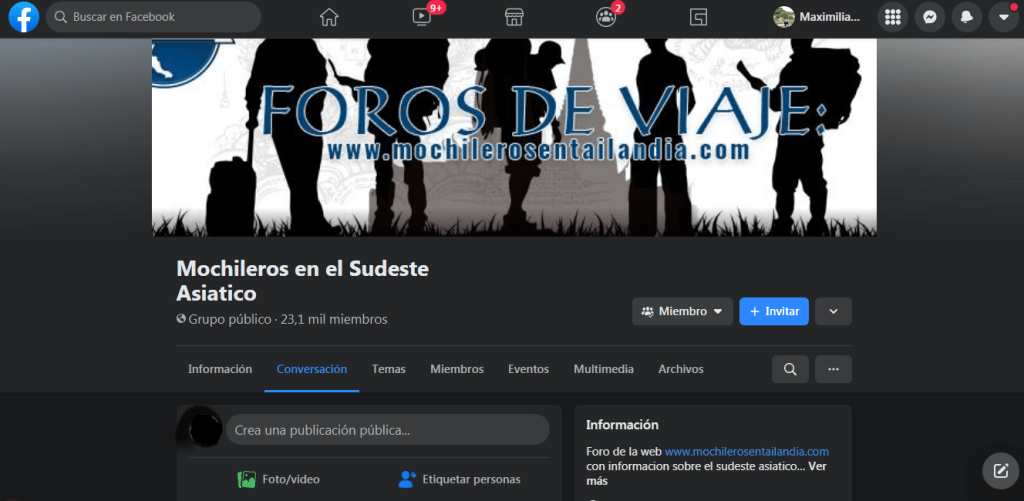Search within the group using magnifier icon
The width and height of the screenshot is (1024, 501).
point(790,369)
